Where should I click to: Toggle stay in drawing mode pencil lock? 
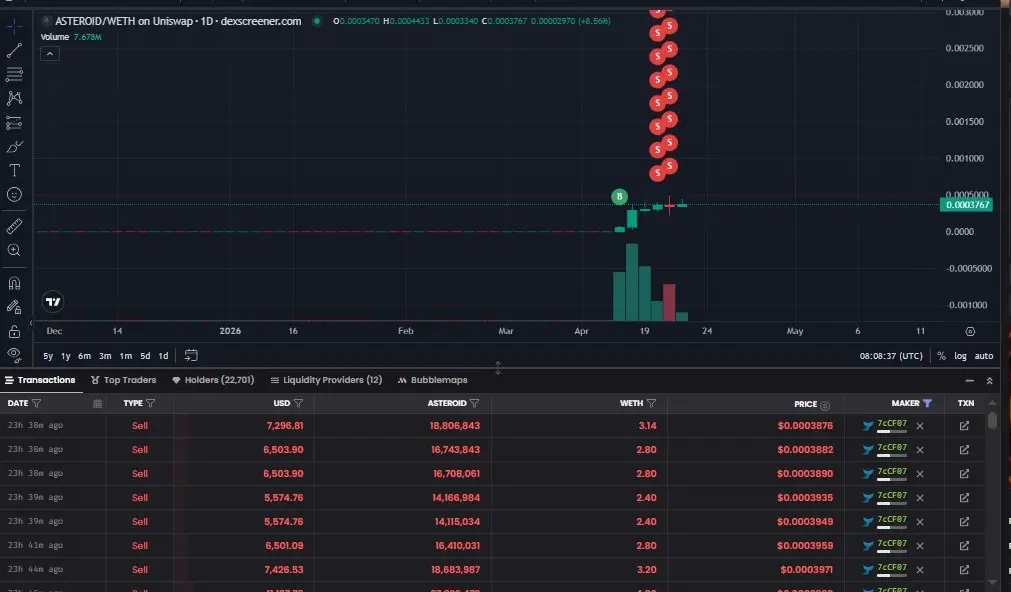[14, 307]
